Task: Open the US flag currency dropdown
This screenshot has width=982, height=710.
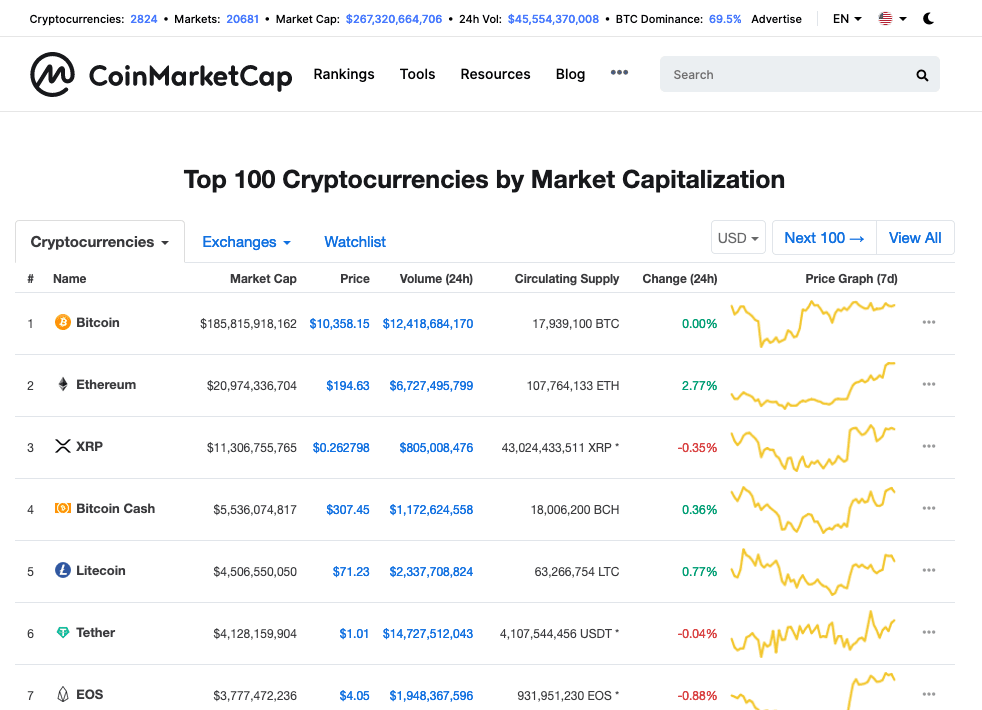Action: 892,19
